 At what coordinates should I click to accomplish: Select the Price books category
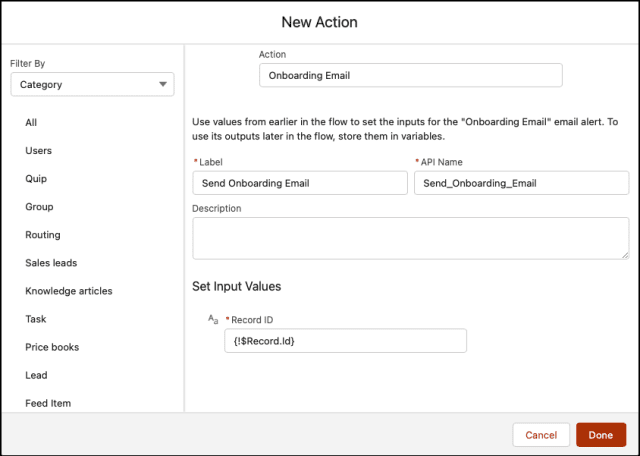click(x=52, y=347)
